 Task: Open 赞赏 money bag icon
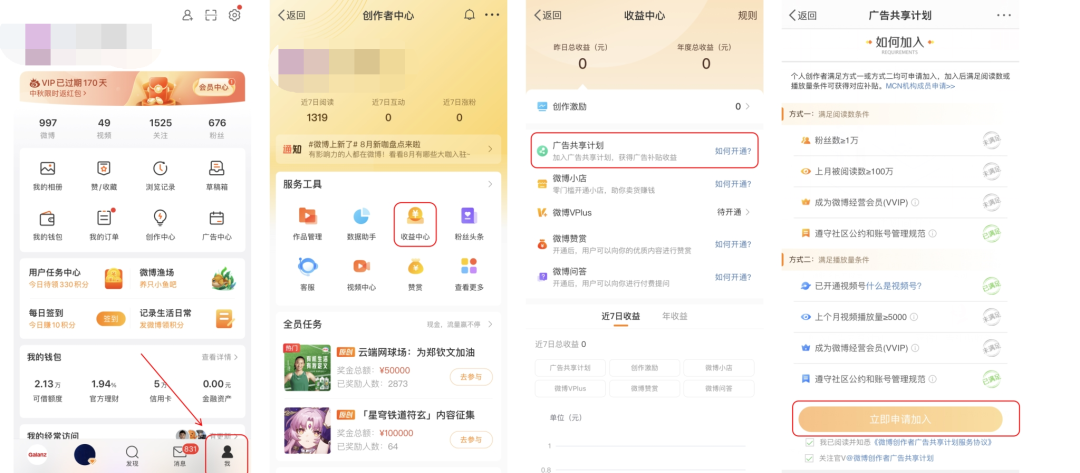click(x=415, y=266)
